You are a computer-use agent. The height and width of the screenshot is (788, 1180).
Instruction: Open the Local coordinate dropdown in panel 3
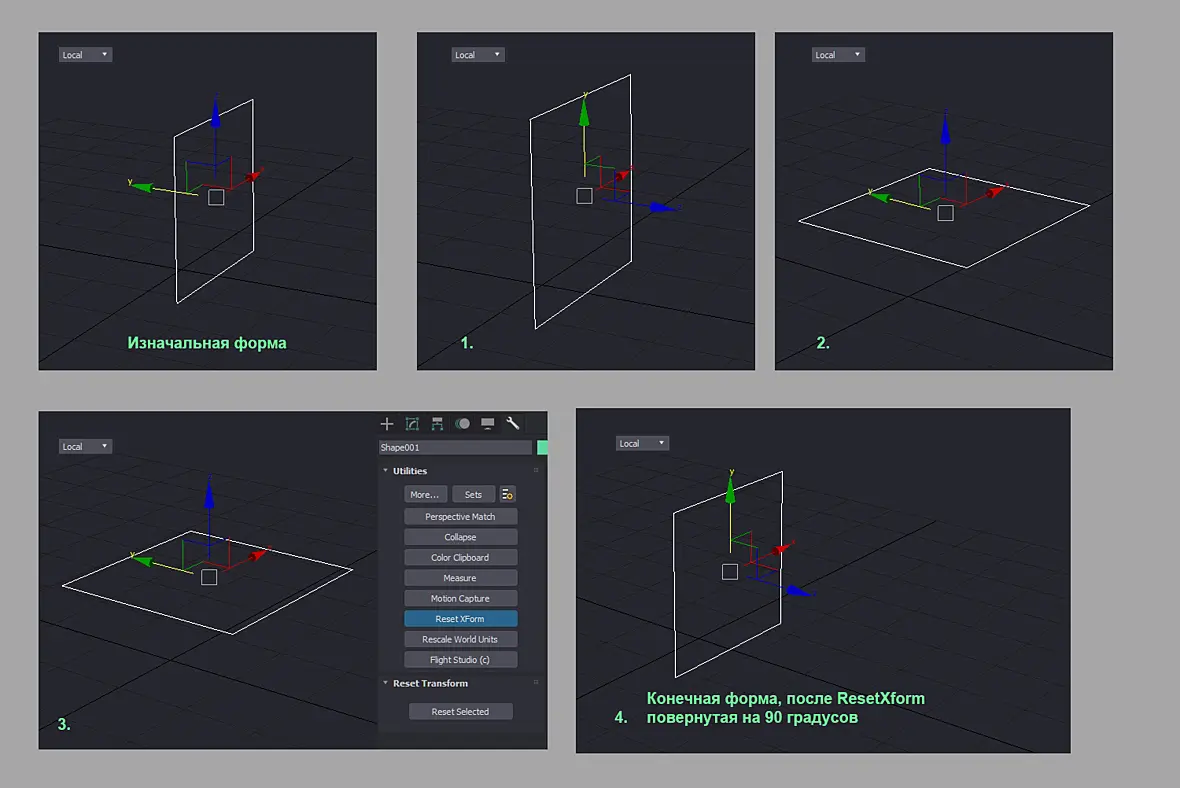click(85, 446)
